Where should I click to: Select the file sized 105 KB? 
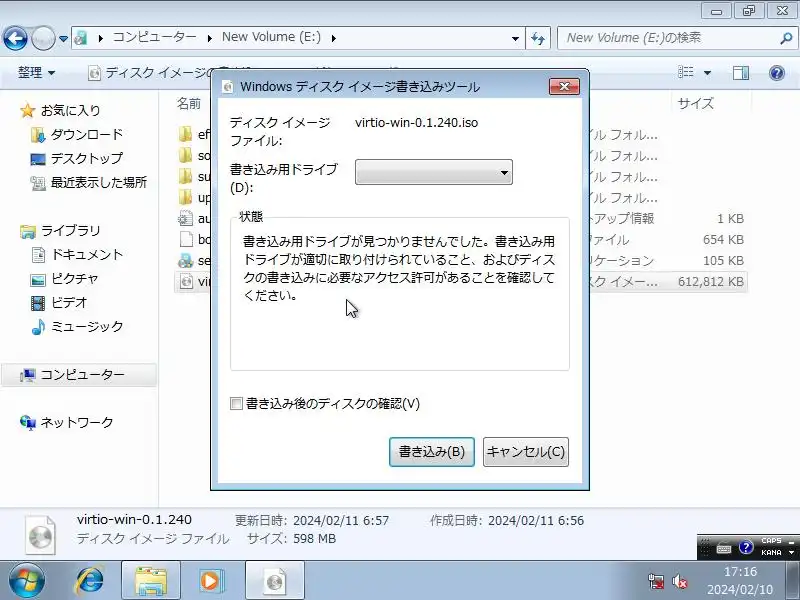tap(461, 260)
